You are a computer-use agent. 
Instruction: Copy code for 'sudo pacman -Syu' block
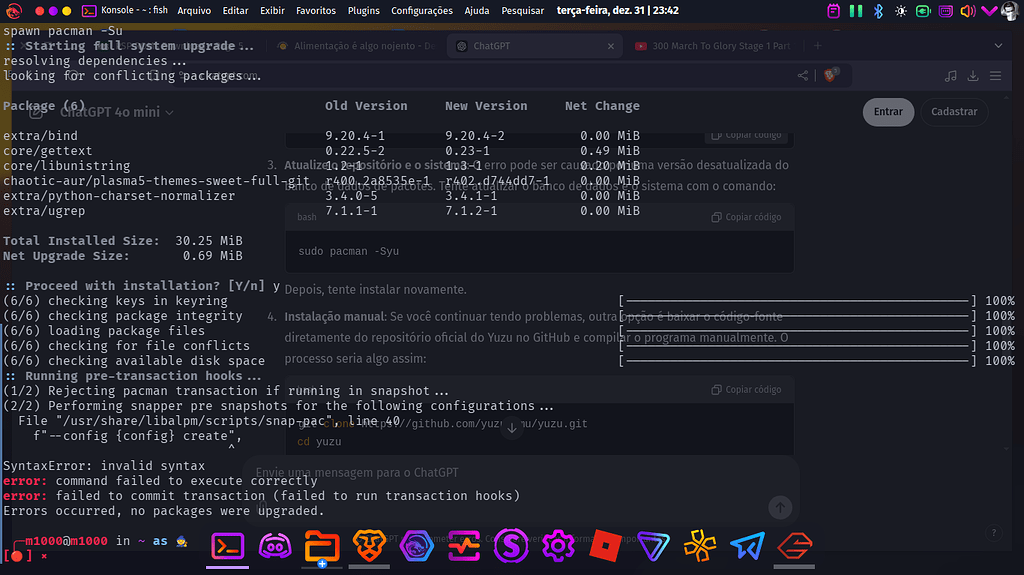[x=746, y=217]
